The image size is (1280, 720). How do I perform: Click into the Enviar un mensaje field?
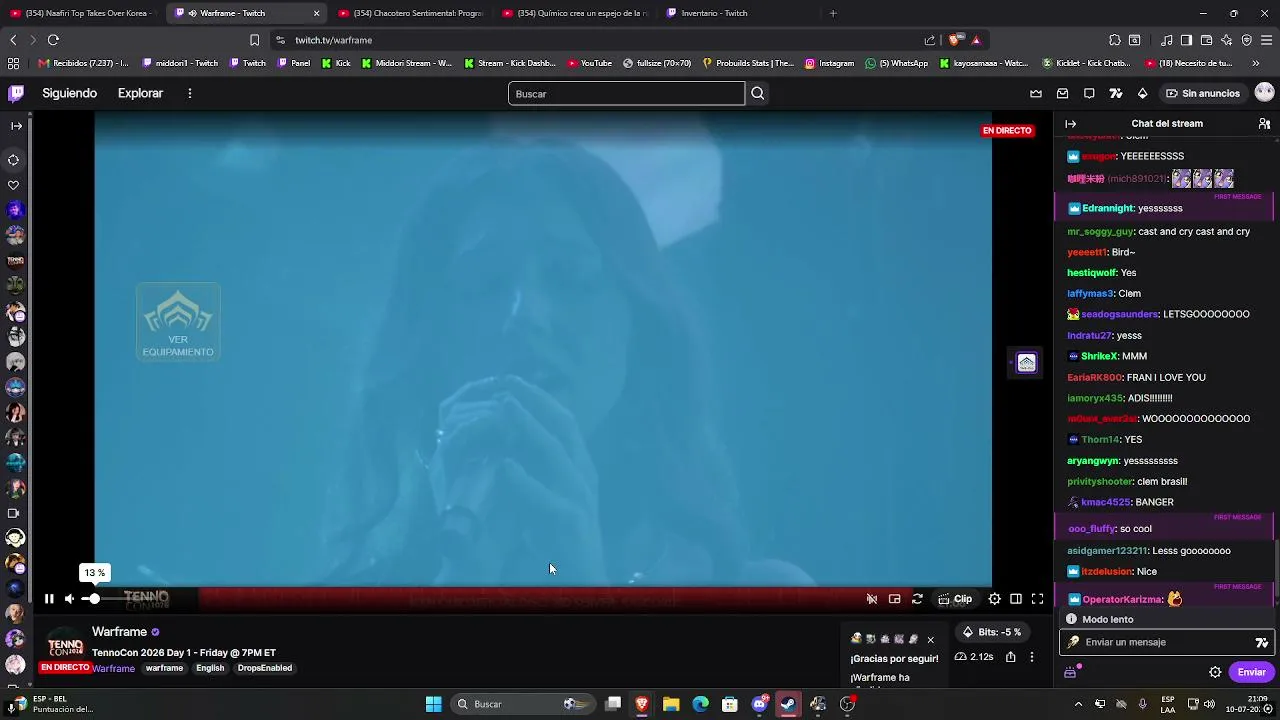click(x=1166, y=642)
